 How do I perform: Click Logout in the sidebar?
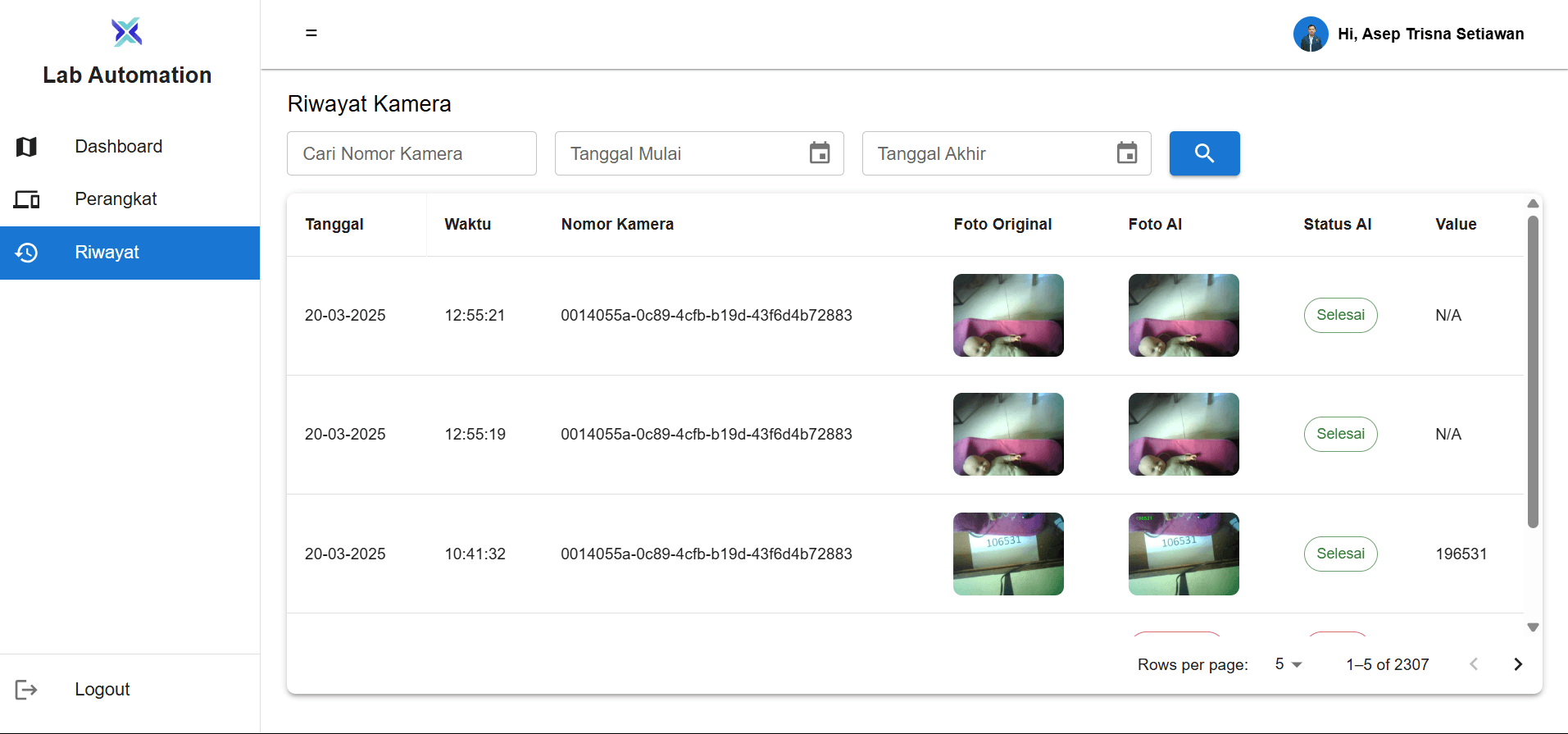click(102, 690)
